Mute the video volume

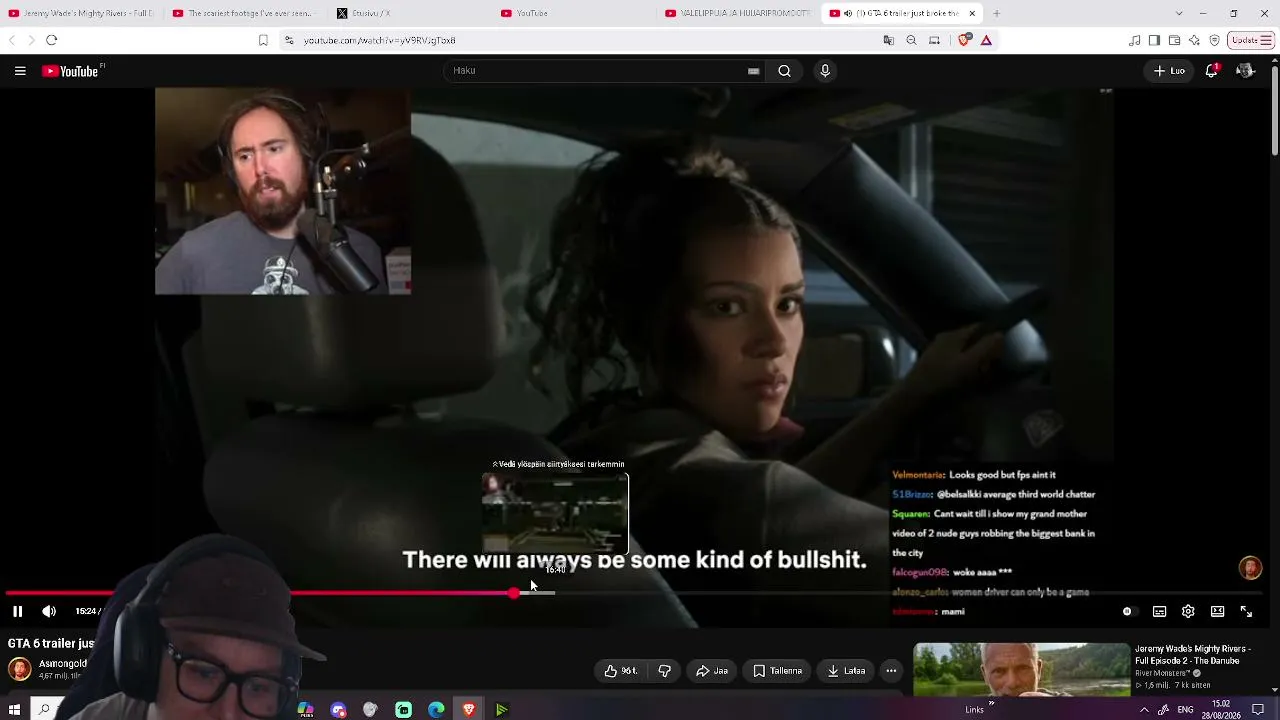coord(49,611)
